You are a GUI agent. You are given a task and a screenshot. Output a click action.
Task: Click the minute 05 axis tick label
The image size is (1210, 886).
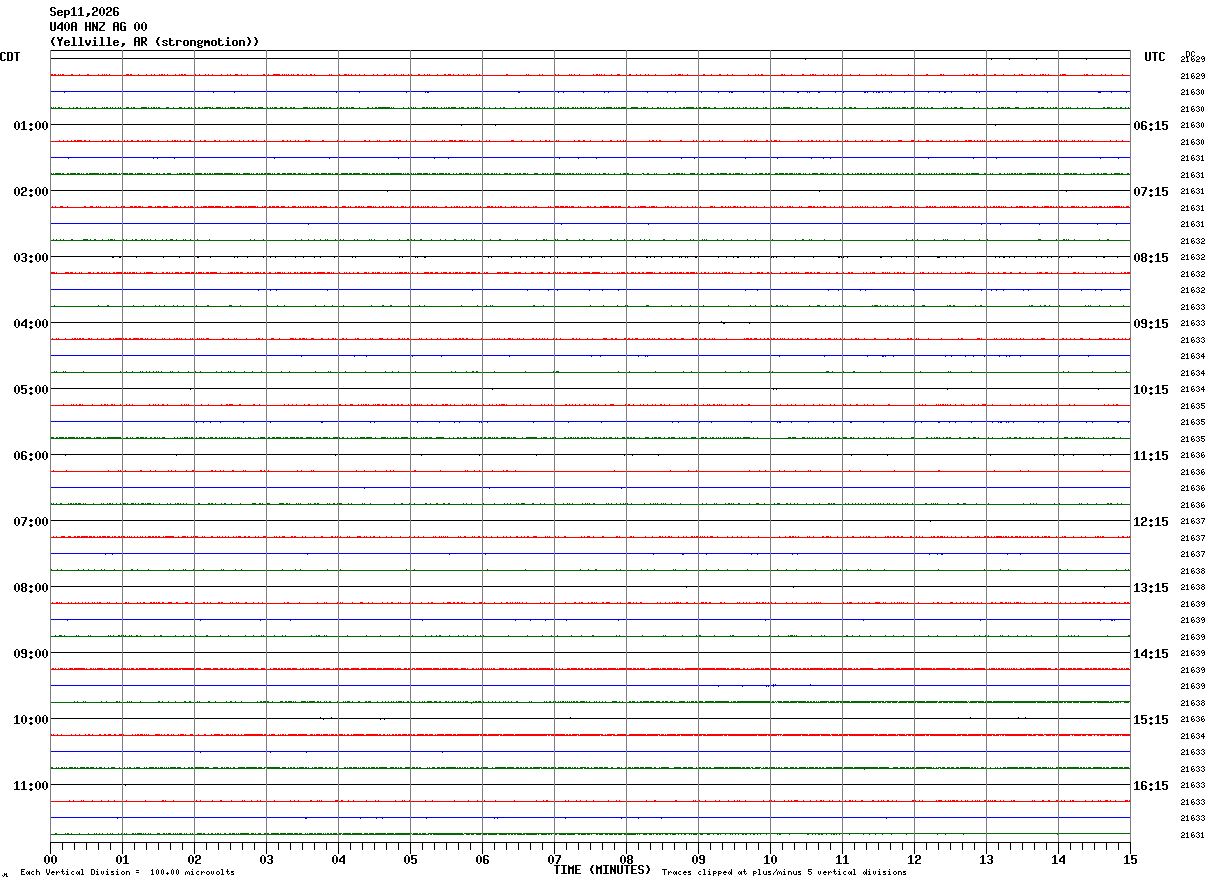410,859
